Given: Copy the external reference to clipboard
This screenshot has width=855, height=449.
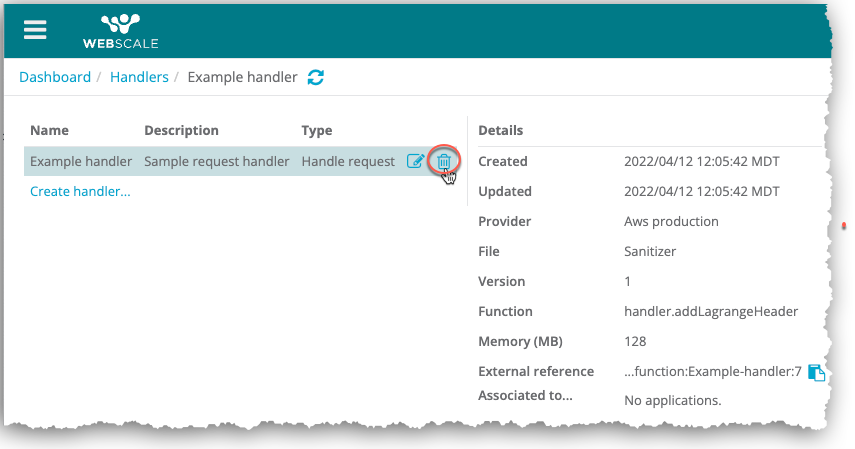Looking at the screenshot, I should pos(816,372).
